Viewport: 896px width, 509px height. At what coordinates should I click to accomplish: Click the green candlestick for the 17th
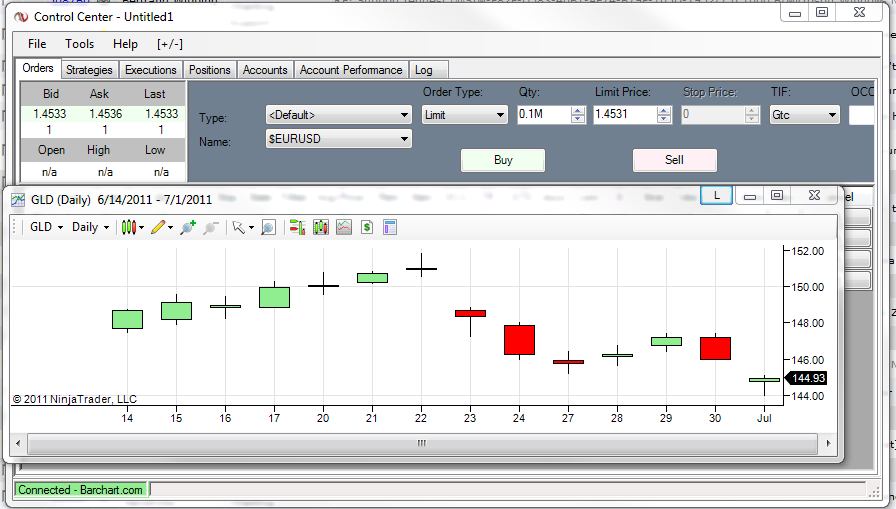pyautogui.click(x=274, y=297)
